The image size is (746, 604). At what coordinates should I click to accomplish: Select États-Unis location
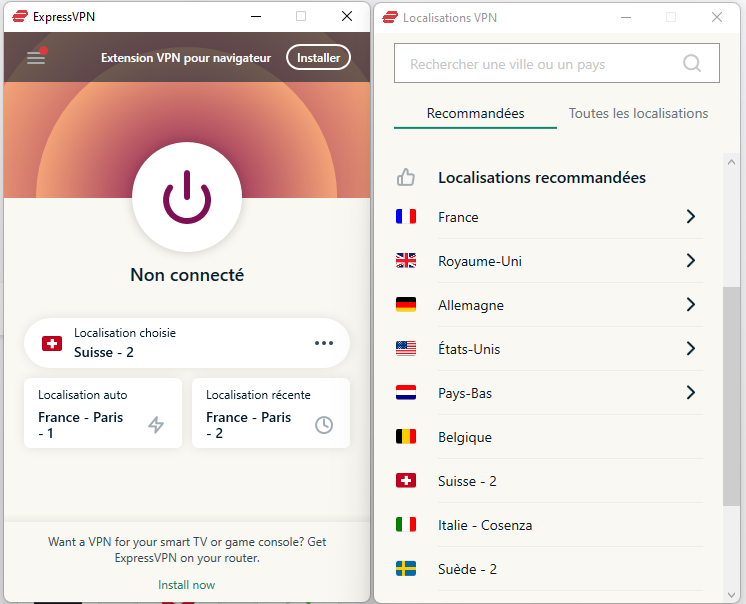[549, 349]
